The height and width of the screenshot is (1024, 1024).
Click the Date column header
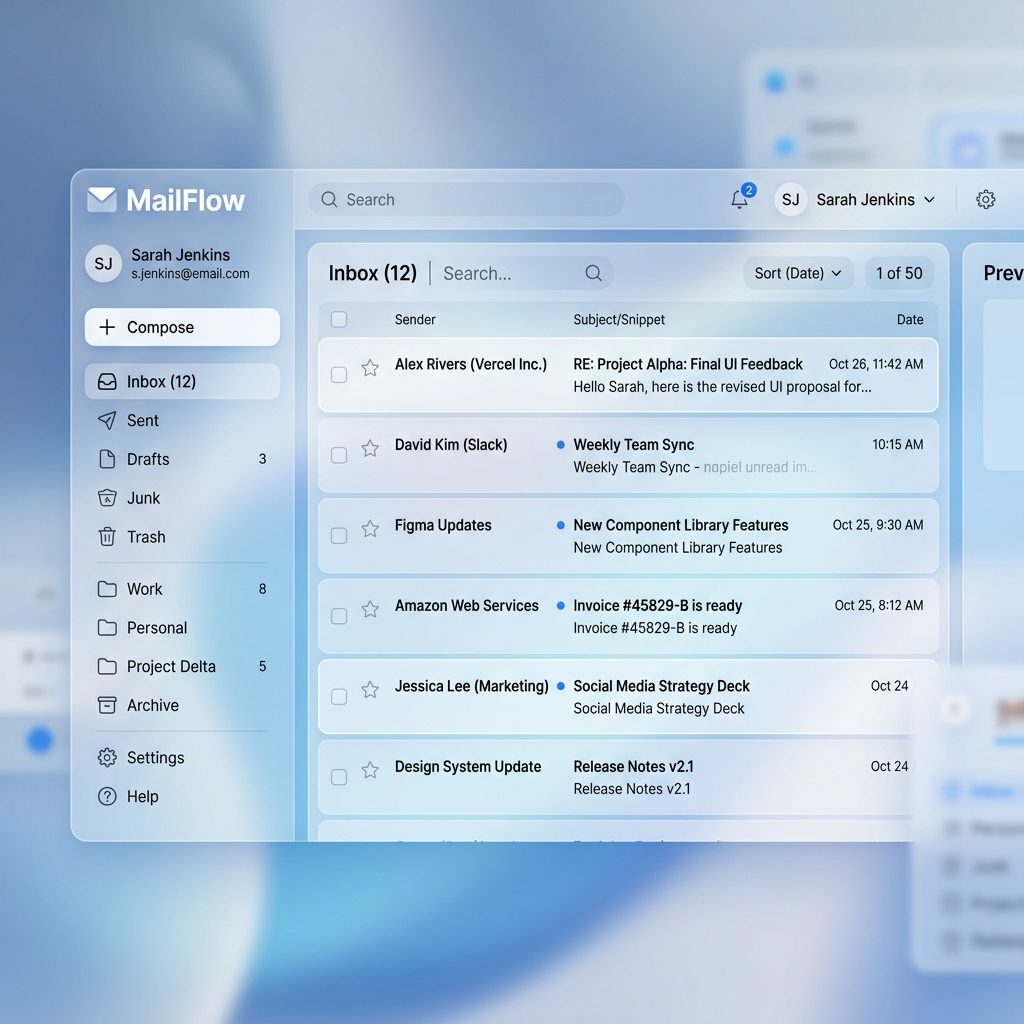910,319
